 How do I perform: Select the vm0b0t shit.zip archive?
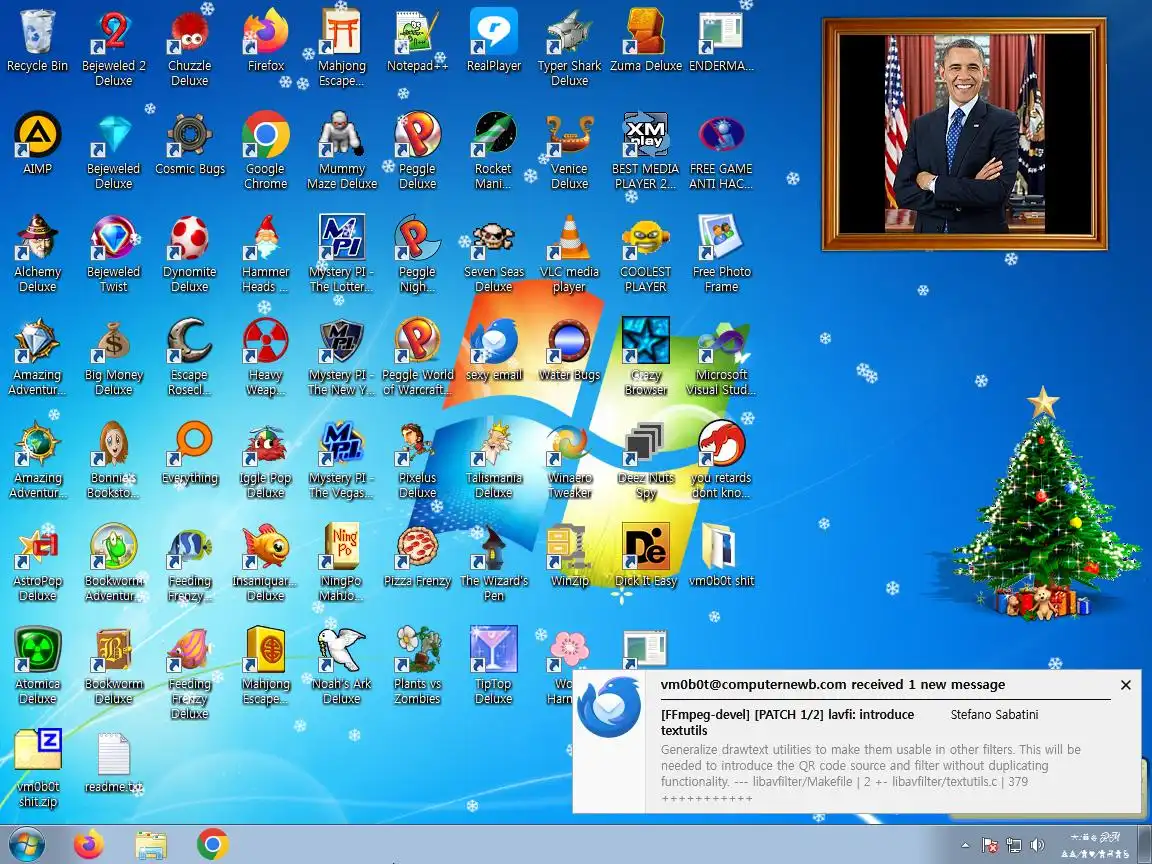37,768
